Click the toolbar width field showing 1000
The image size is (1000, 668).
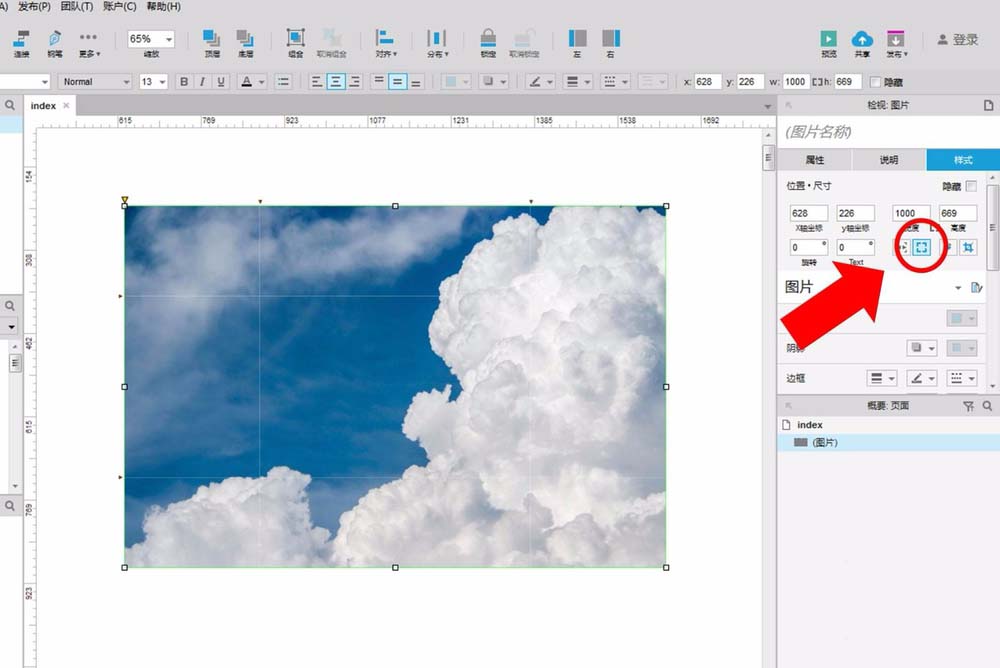pos(795,82)
